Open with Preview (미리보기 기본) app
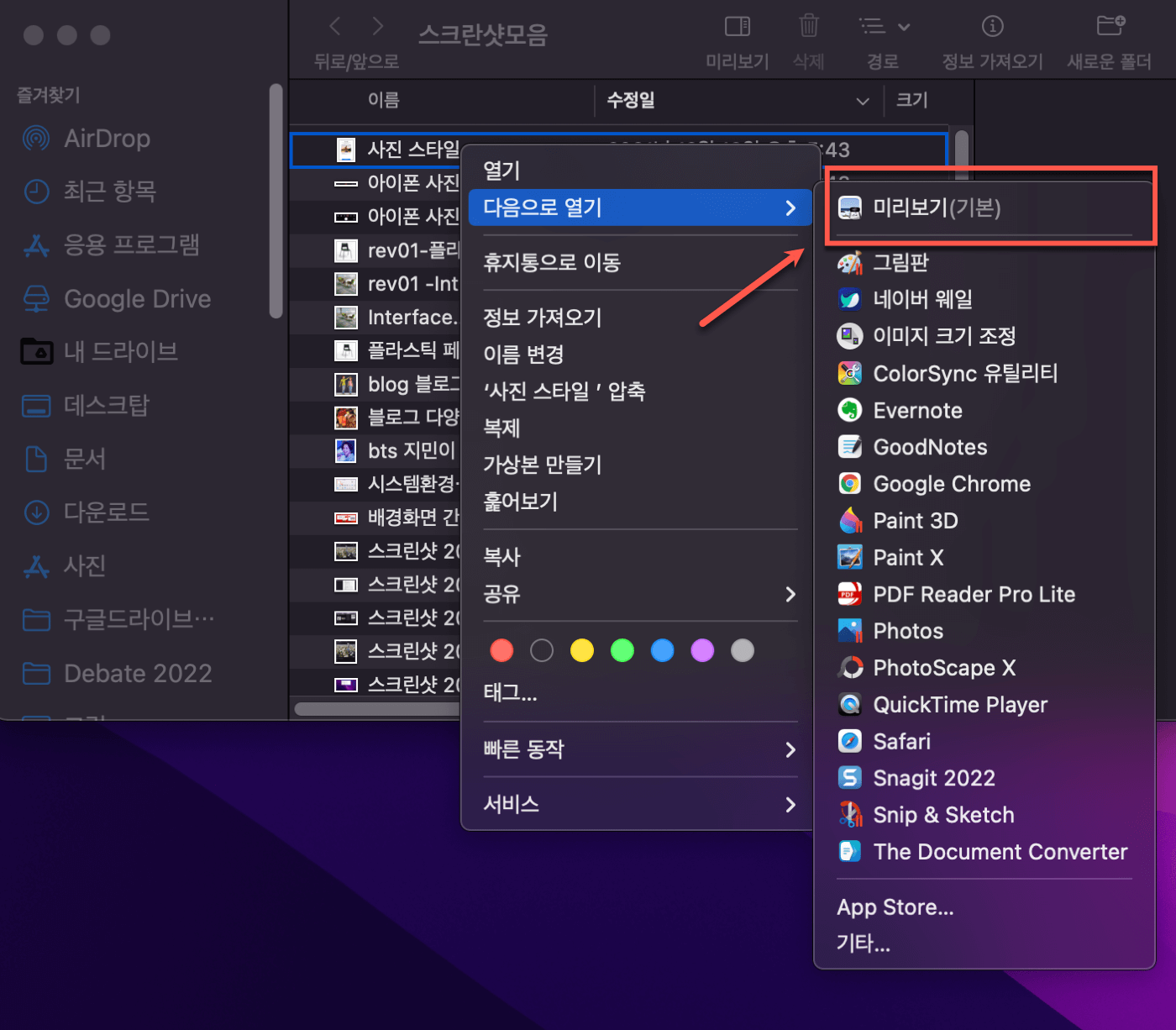 (x=984, y=208)
